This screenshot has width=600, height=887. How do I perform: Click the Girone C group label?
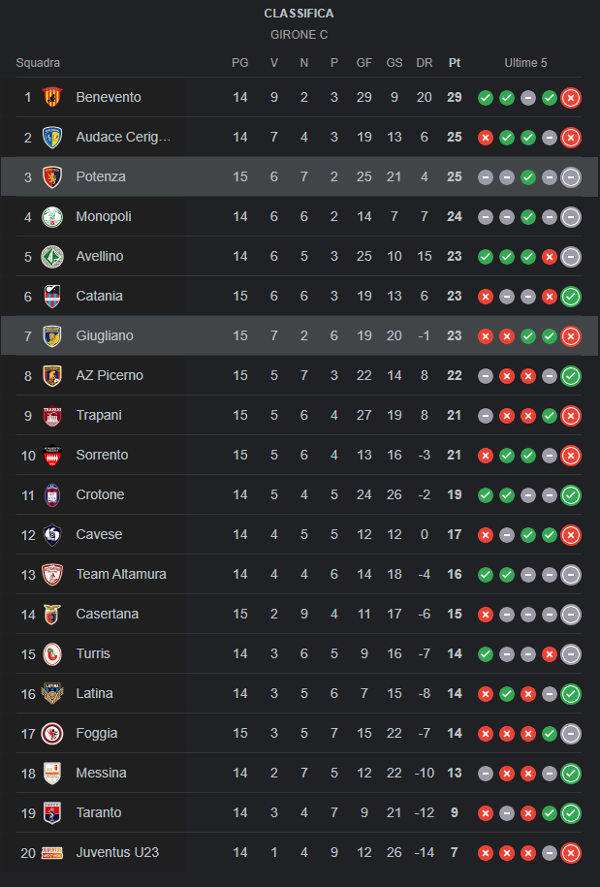pos(299,35)
